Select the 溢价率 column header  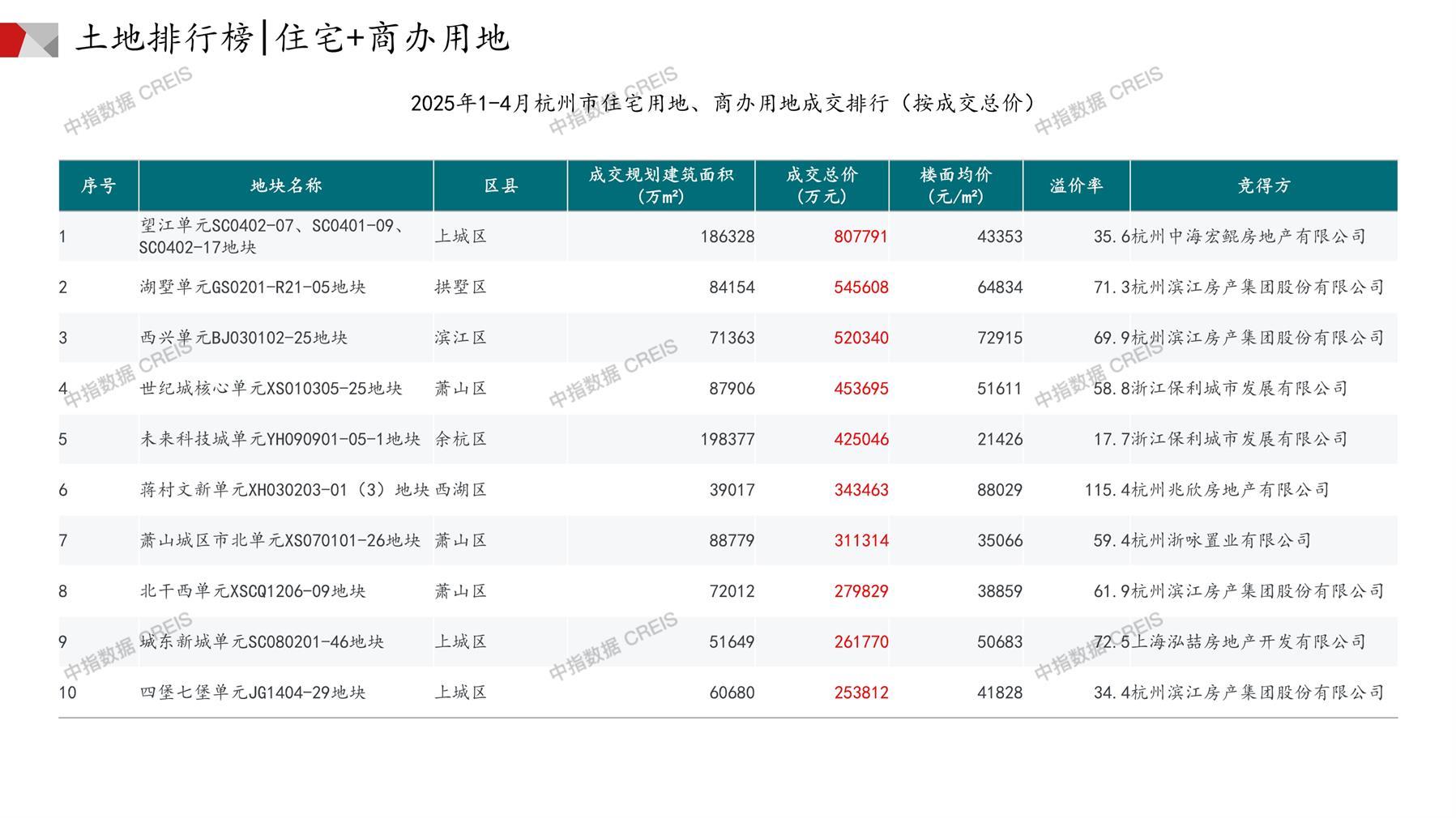pos(1076,186)
